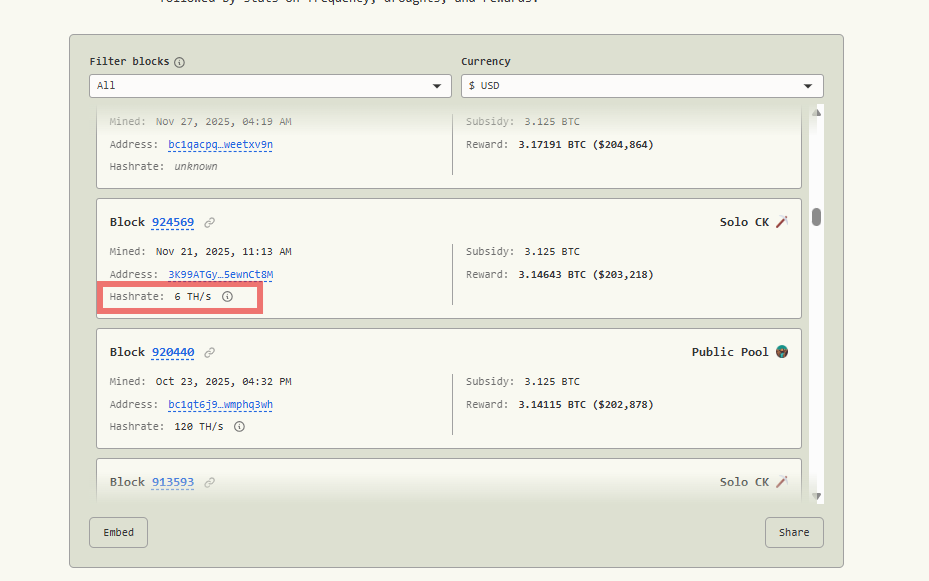This screenshot has width=929, height=581.
Task: Click the Embed button
Action: [x=118, y=532]
